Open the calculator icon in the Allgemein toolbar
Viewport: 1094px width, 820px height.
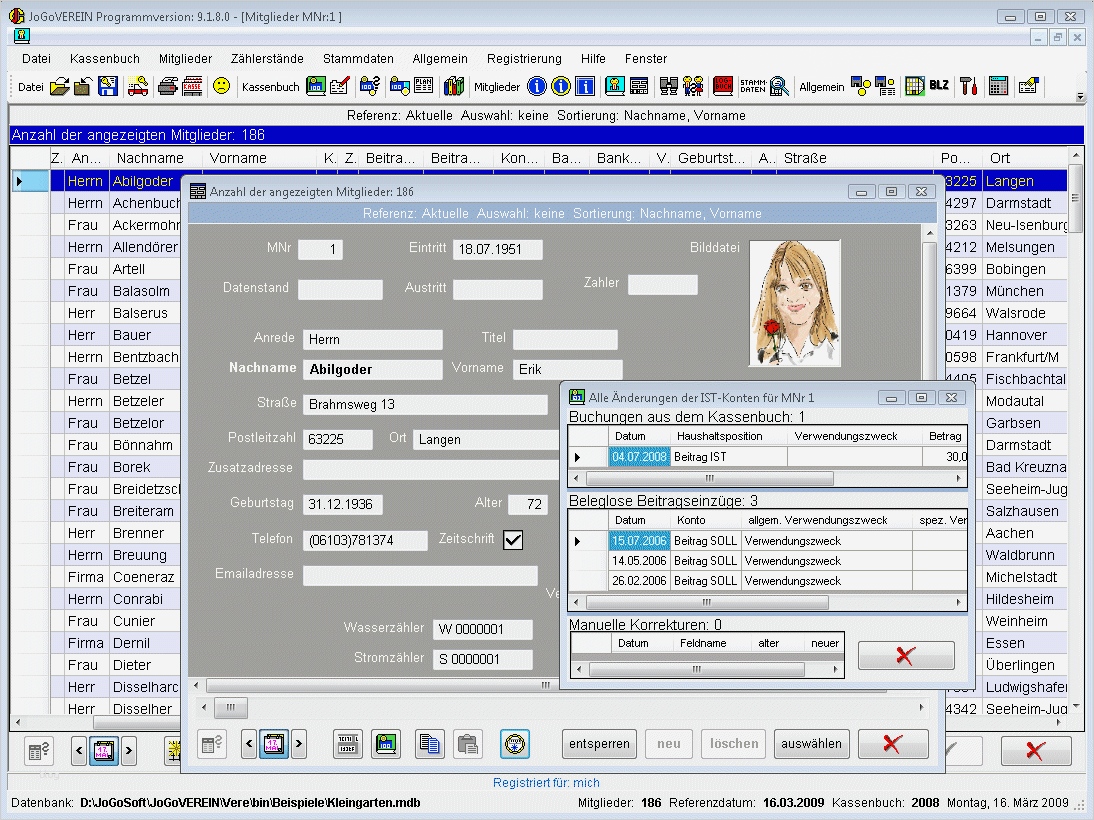tap(998, 87)
